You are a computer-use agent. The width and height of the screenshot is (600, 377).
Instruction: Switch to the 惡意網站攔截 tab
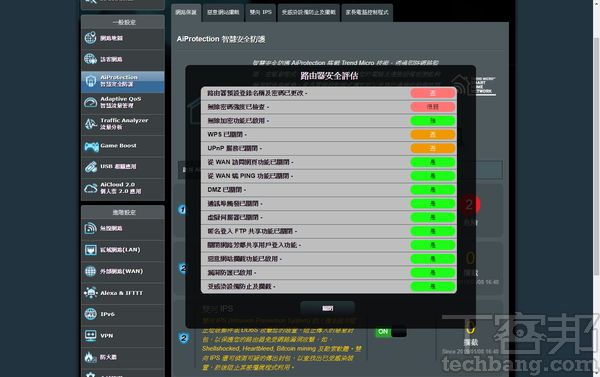(223, 13)
